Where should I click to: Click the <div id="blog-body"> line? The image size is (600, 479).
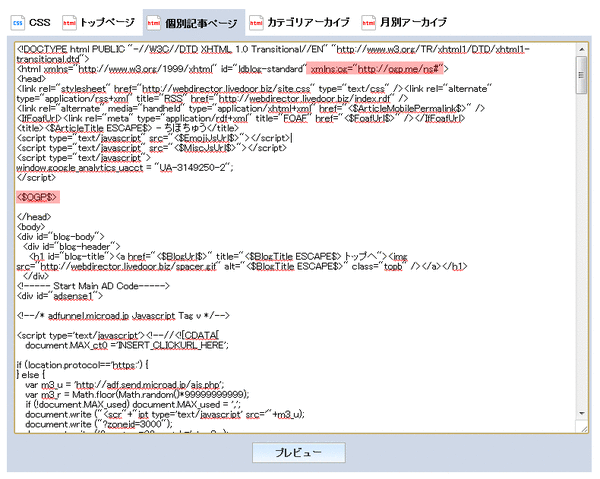coord(60,237)
